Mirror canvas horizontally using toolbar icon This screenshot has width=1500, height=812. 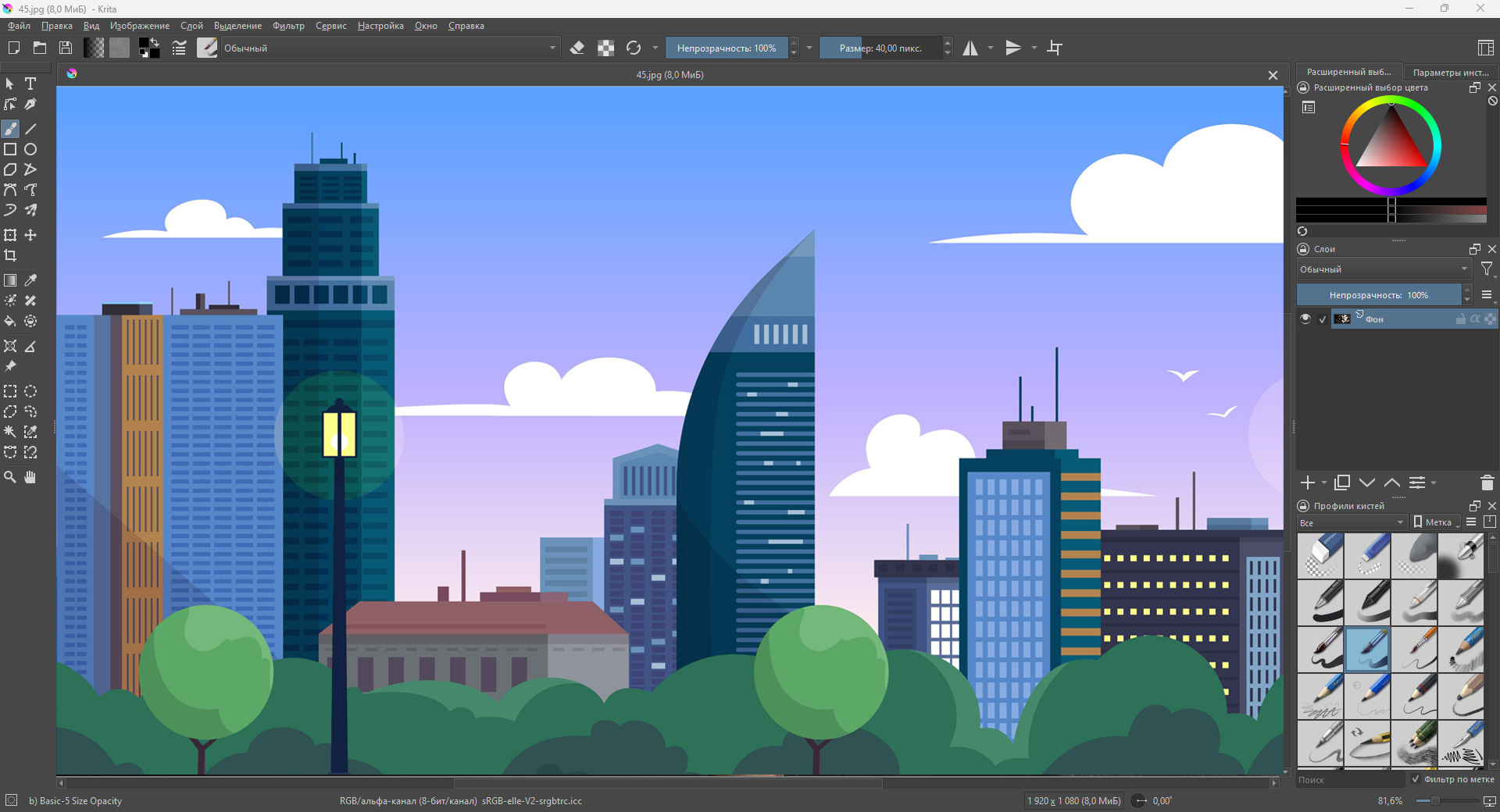point(970,48)
